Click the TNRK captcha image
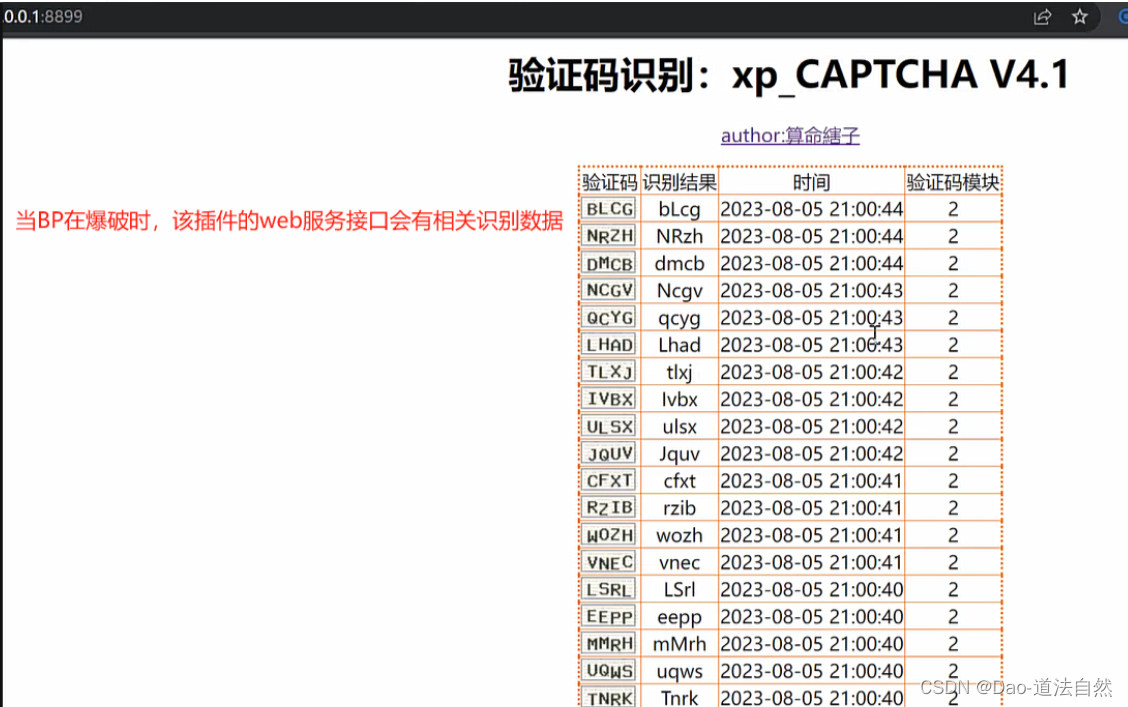 coord(609,698)
